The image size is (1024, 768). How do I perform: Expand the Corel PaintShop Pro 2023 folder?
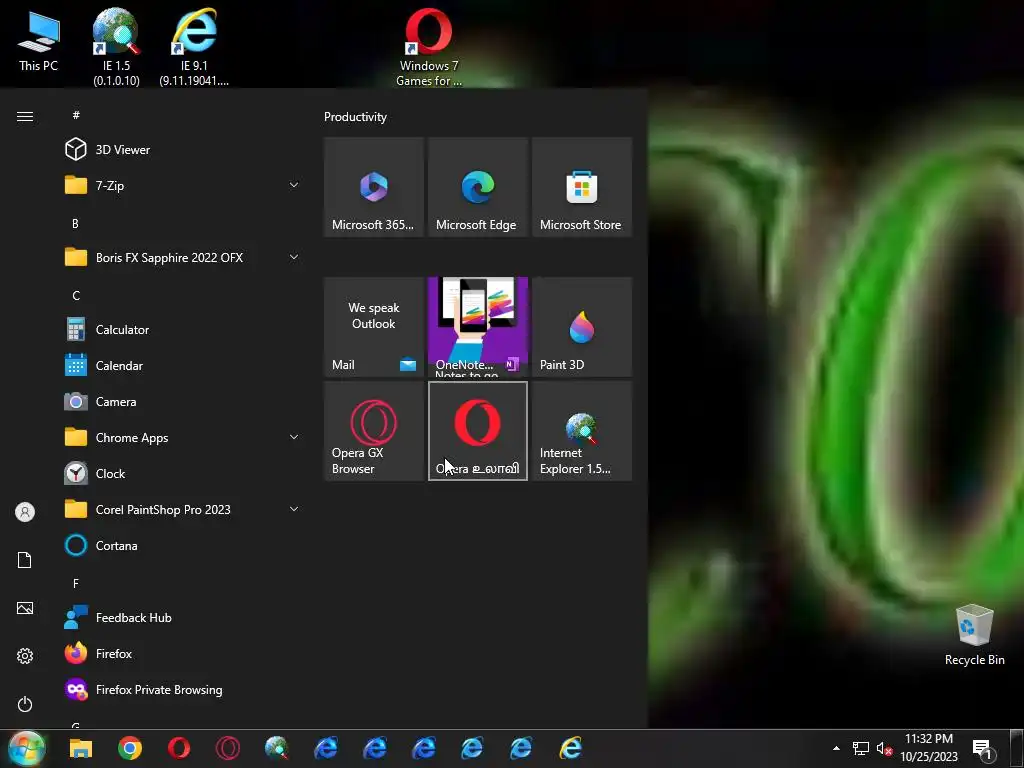coord(183,509)
